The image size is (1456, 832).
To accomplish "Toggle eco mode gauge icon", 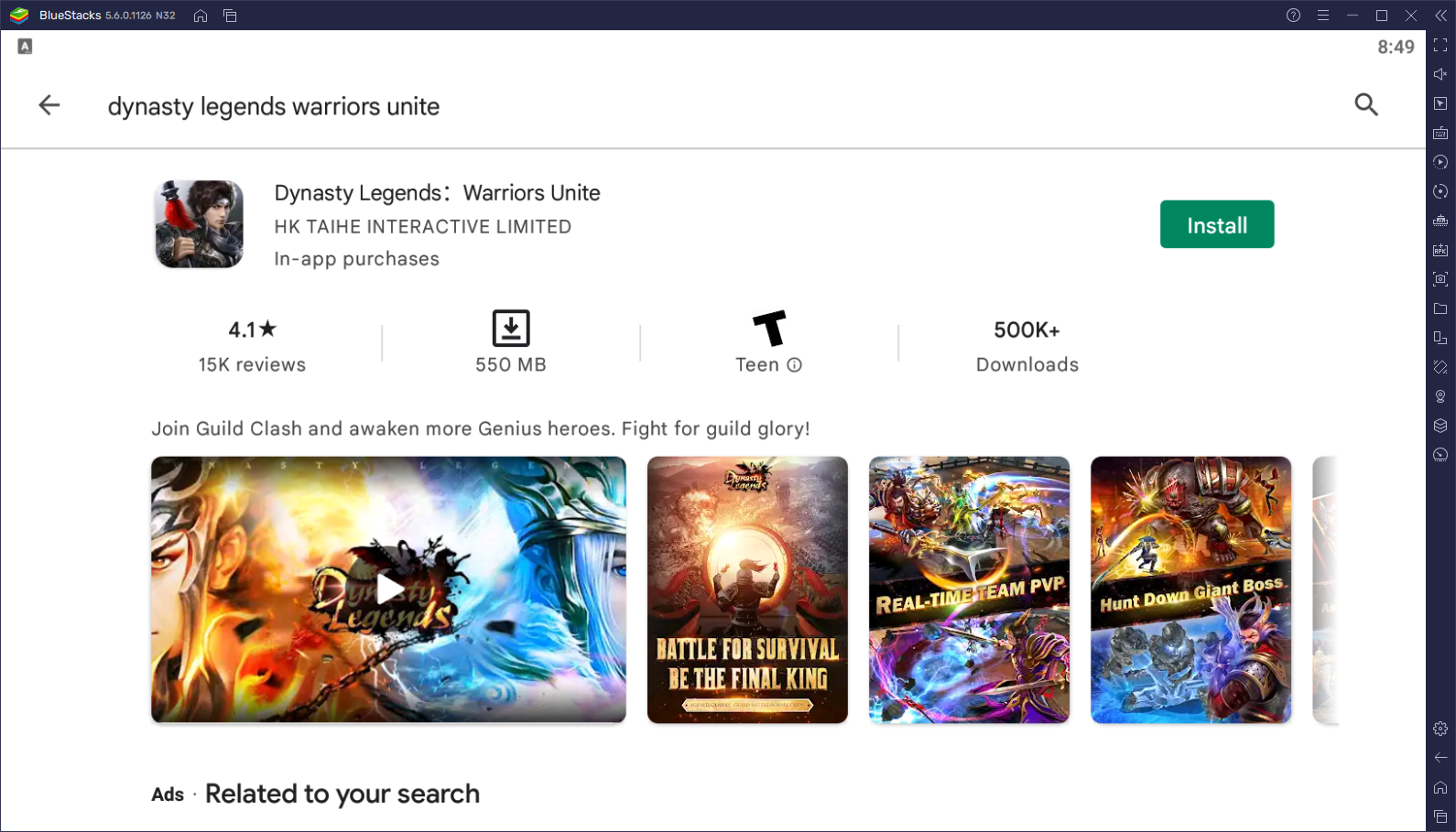I will point(1440,455).
